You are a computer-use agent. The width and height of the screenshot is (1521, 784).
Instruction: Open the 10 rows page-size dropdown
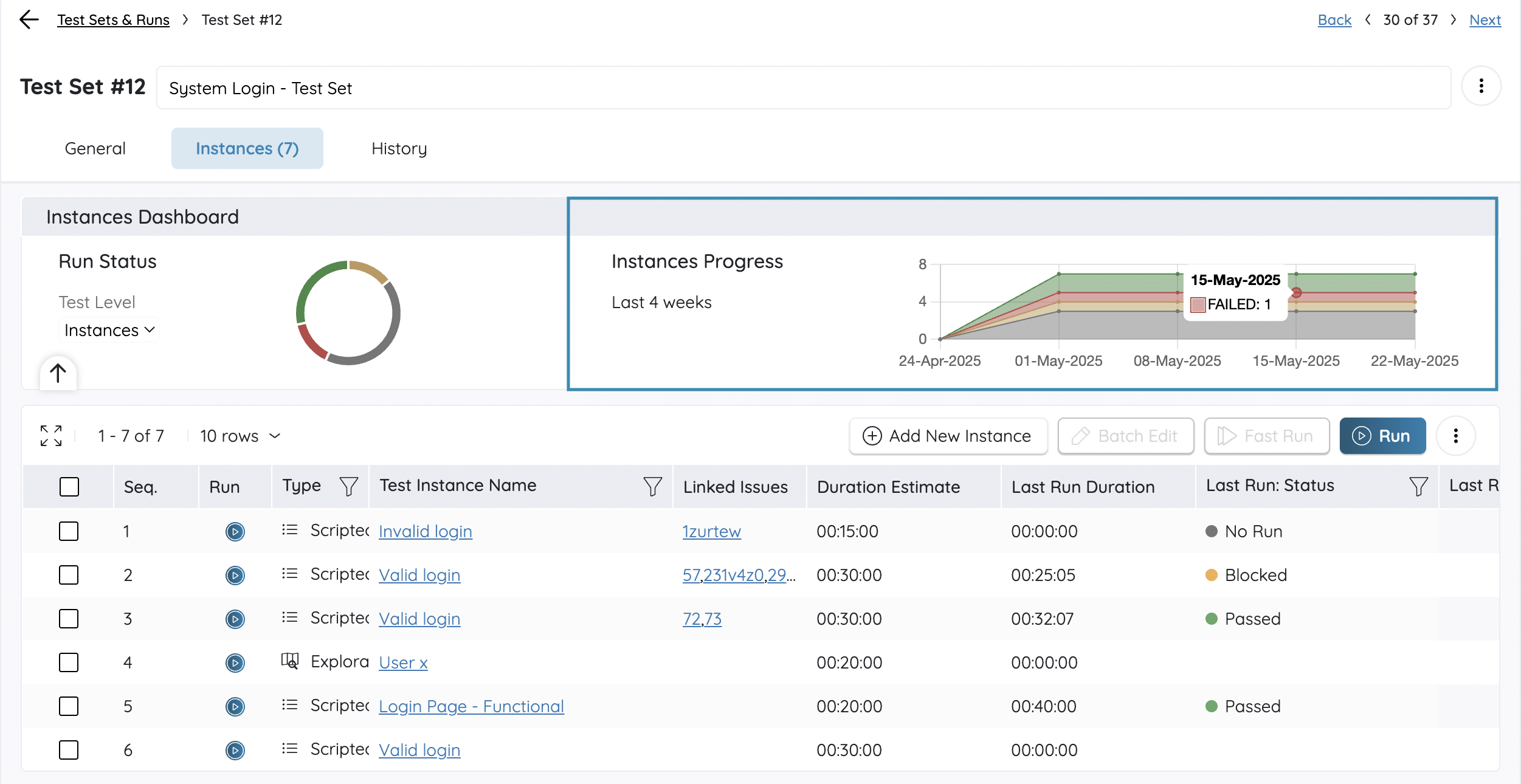point(240,436)
